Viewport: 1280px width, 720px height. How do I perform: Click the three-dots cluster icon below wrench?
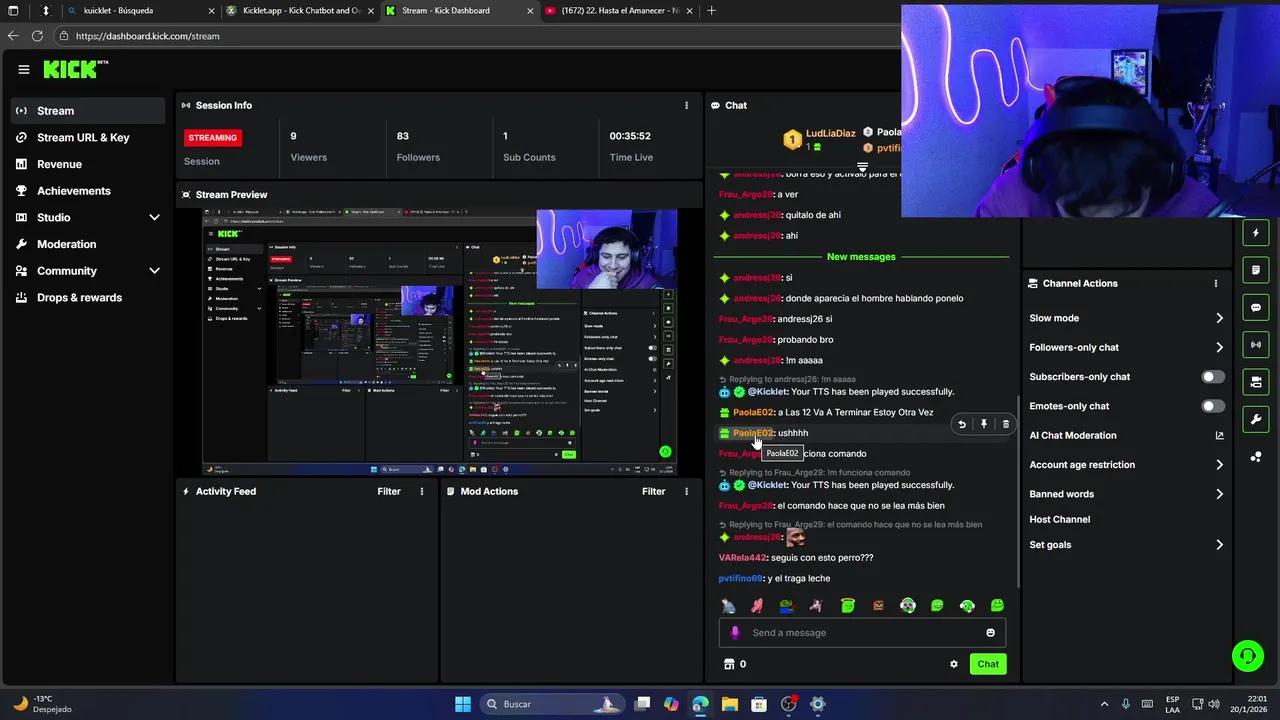tap(1256, 457)
